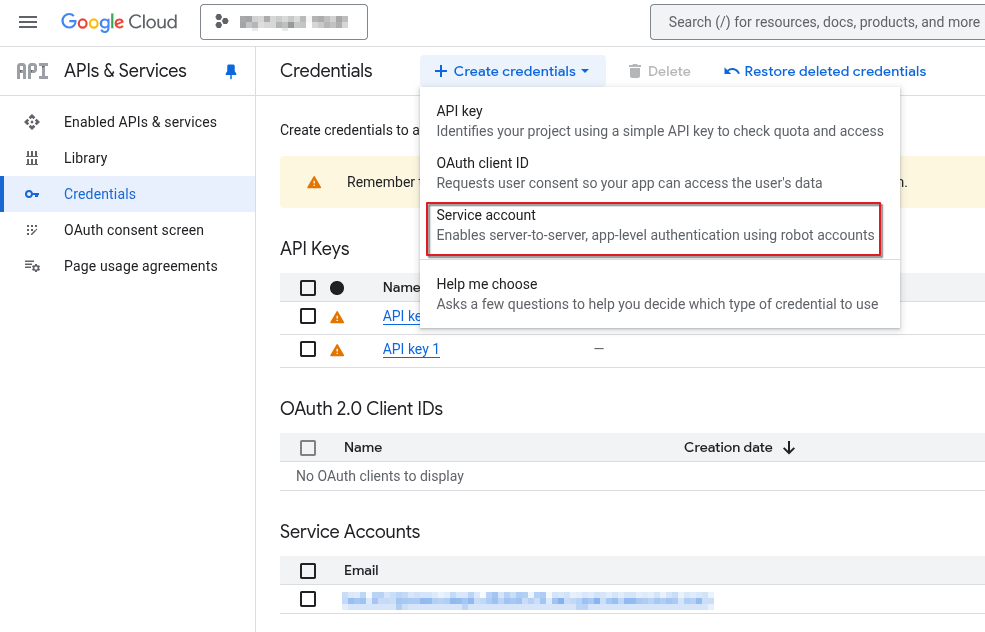Screen dimensions: 985x632
Task: Click the Google Cloud logo
Action: click(x=119, y=22)
